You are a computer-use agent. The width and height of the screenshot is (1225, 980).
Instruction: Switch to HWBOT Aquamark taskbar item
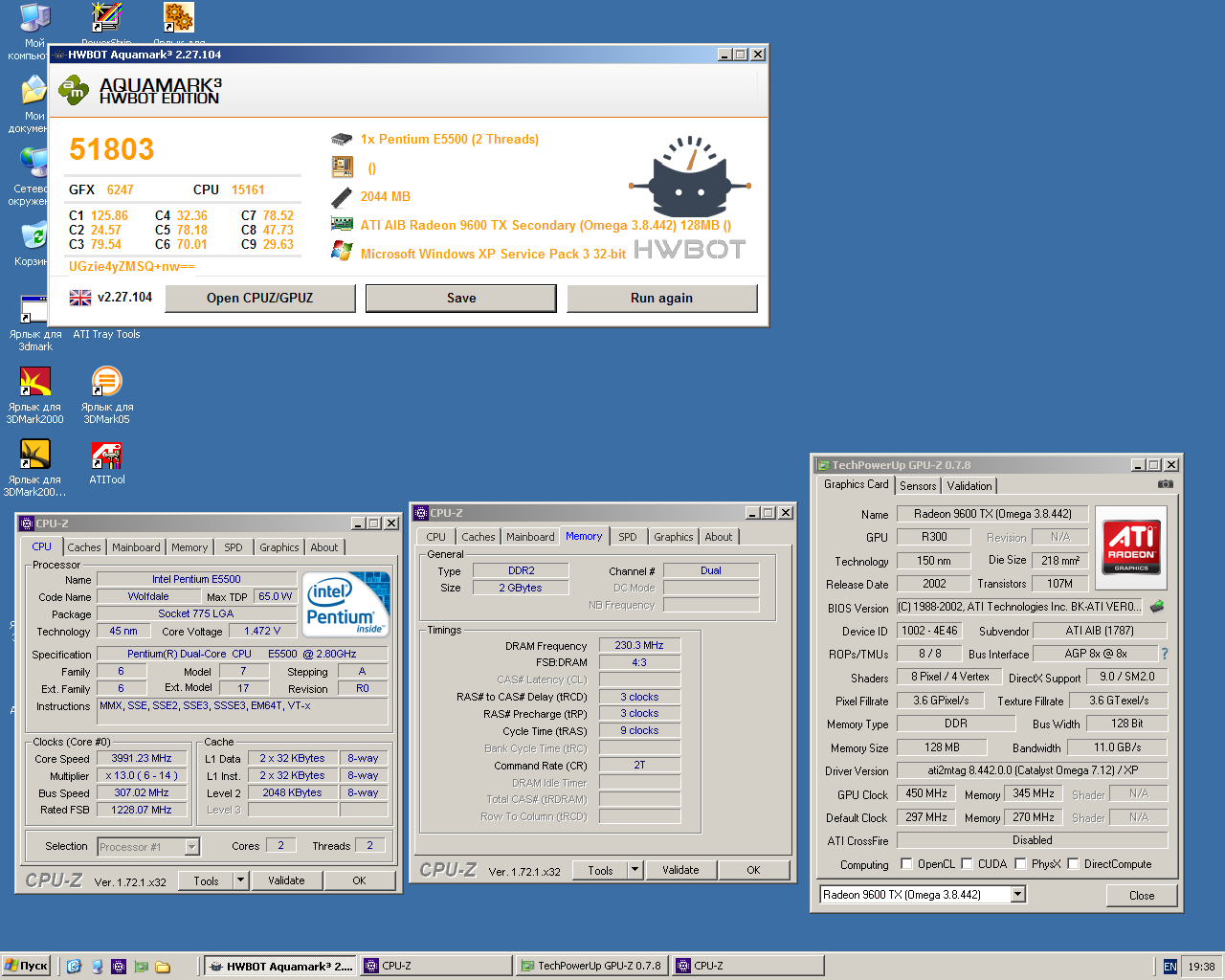point(281,966)
